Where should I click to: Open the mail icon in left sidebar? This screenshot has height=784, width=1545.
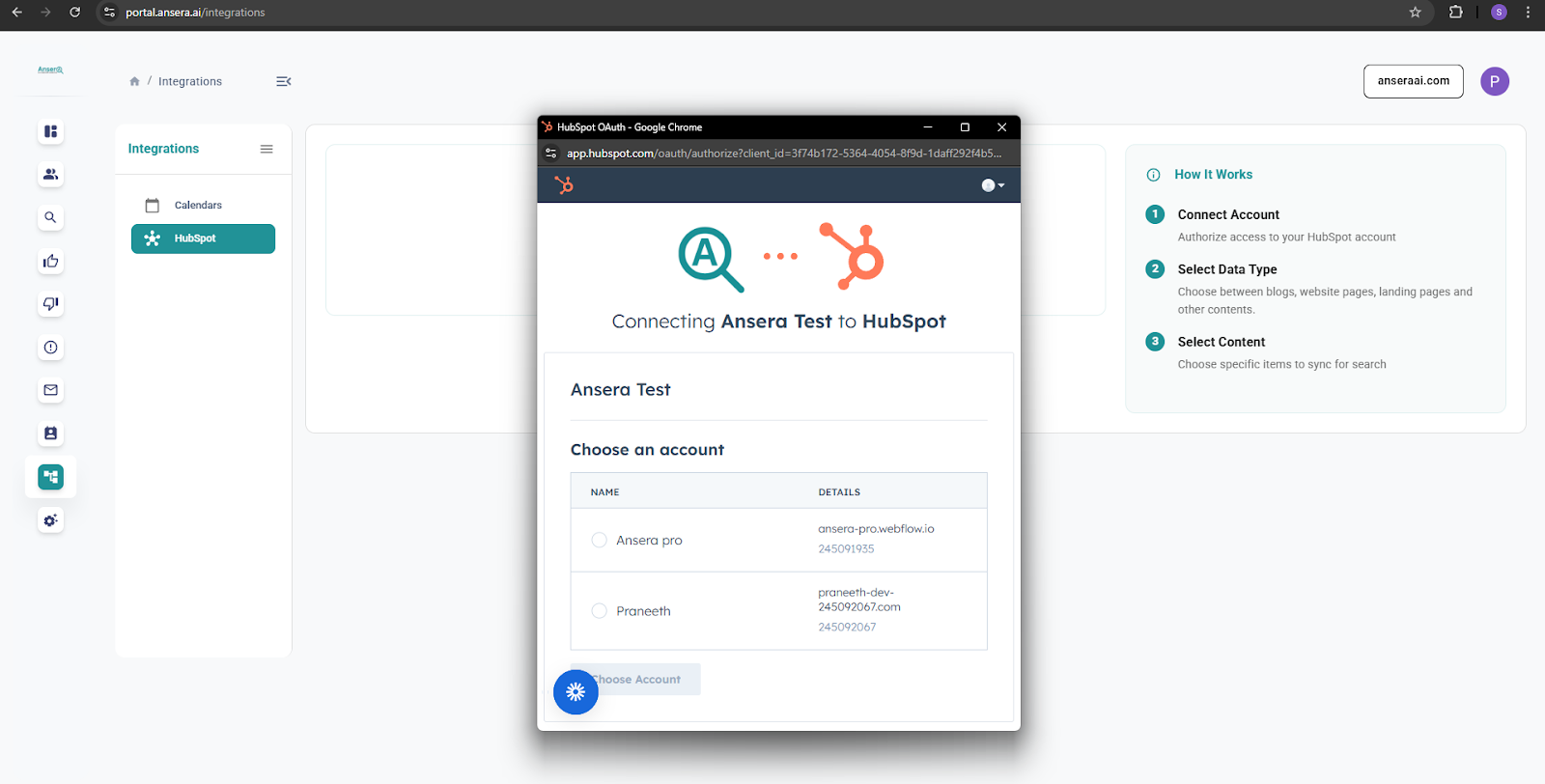point(51,390)
